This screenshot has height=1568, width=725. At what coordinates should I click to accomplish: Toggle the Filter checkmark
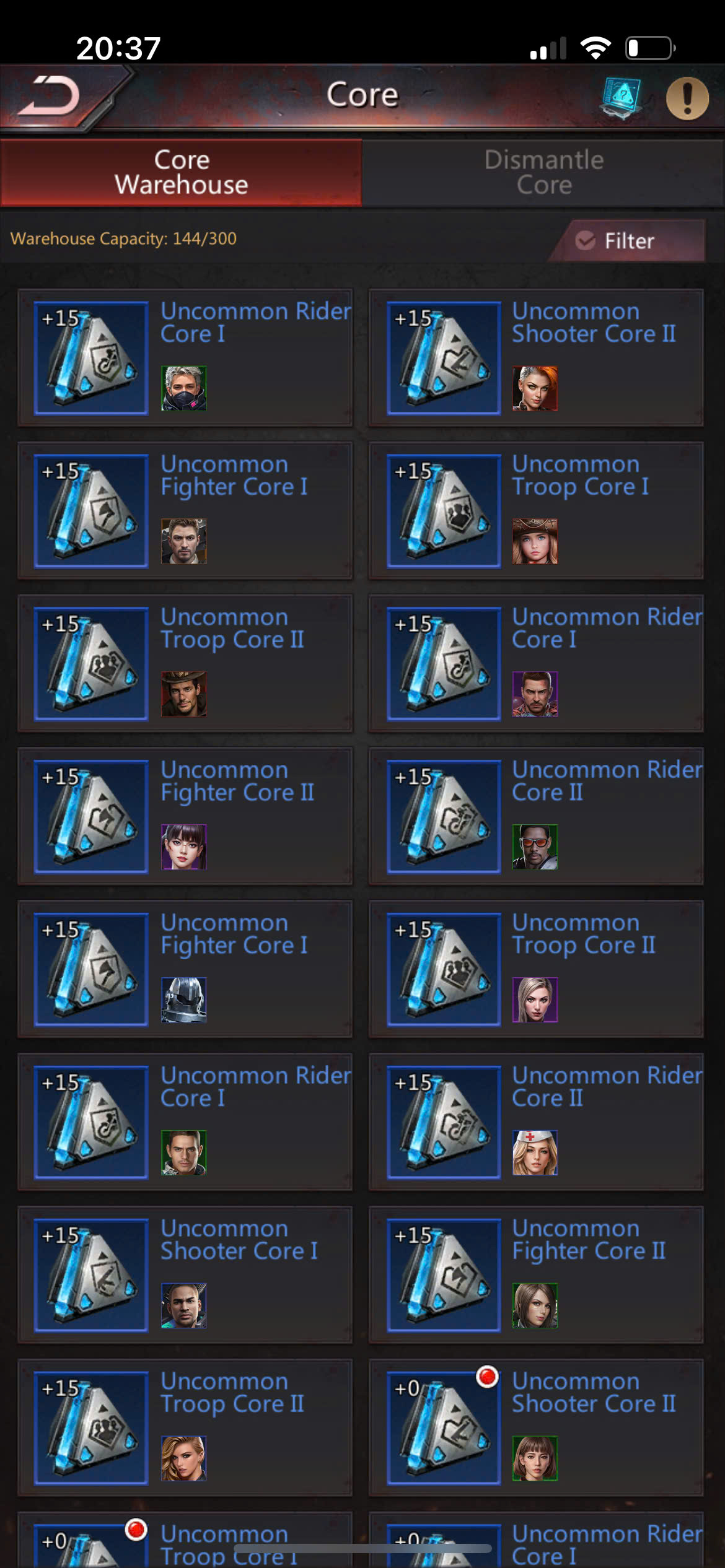tap(585, 240)
